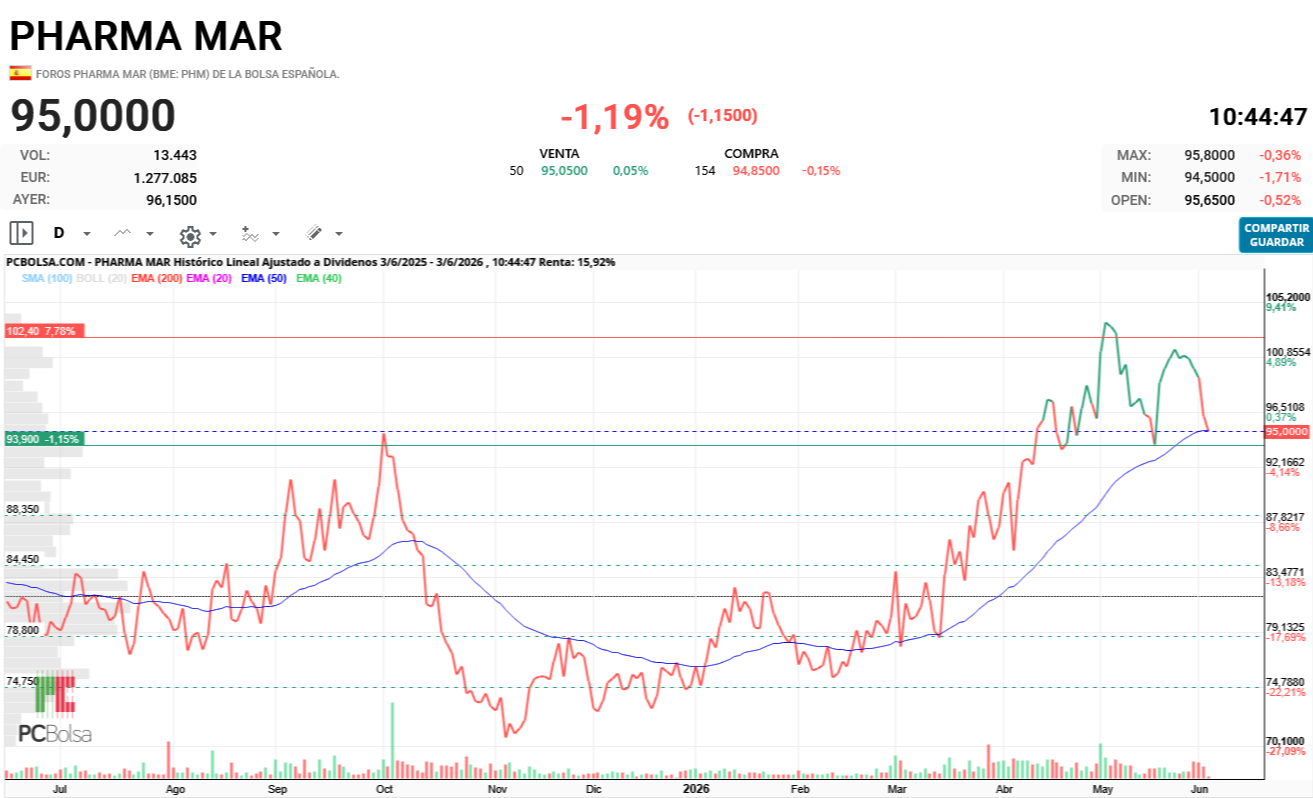Image resolution: width=1313 pixels, height=798 pixels.
Task: Click the Jun label on time axis
Action: point(1202,789)
